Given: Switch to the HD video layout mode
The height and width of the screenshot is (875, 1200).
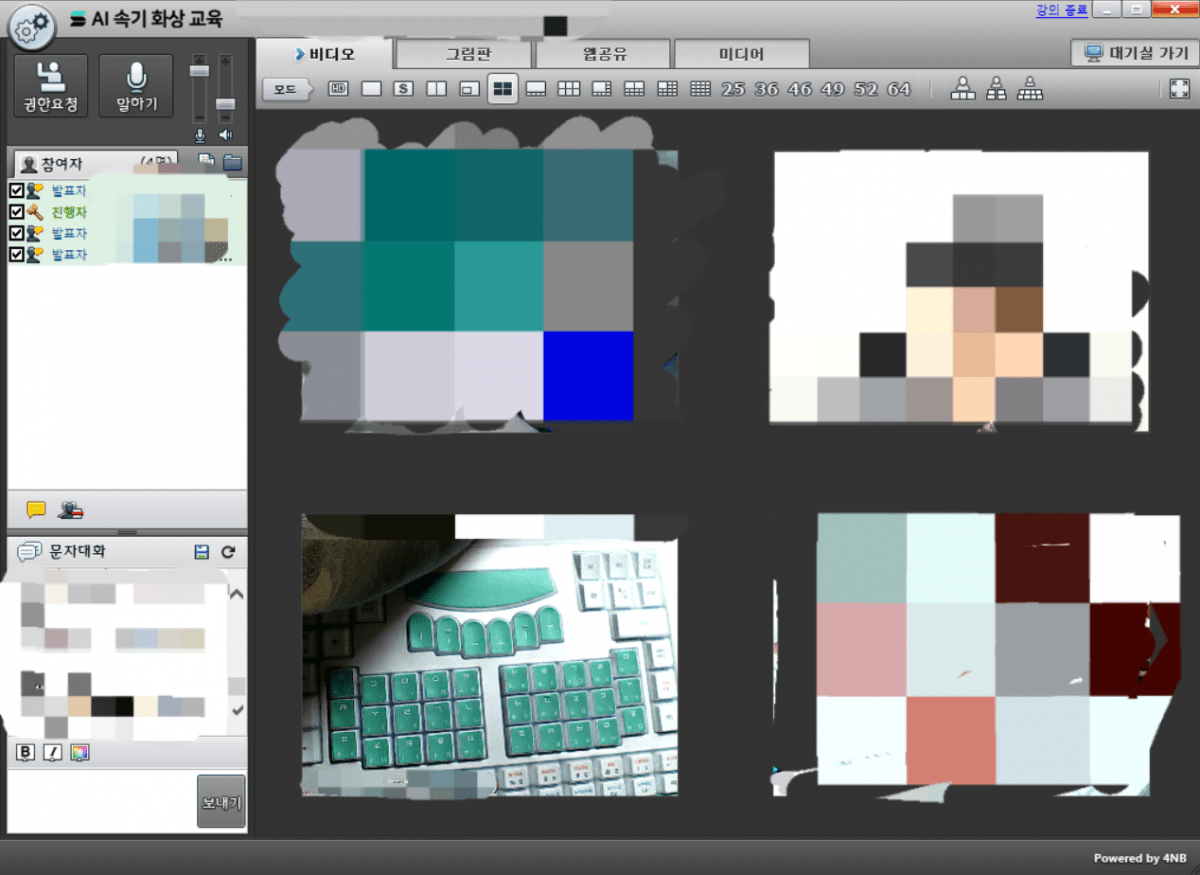Looking at the screenshot, I should tap(339, 89).
